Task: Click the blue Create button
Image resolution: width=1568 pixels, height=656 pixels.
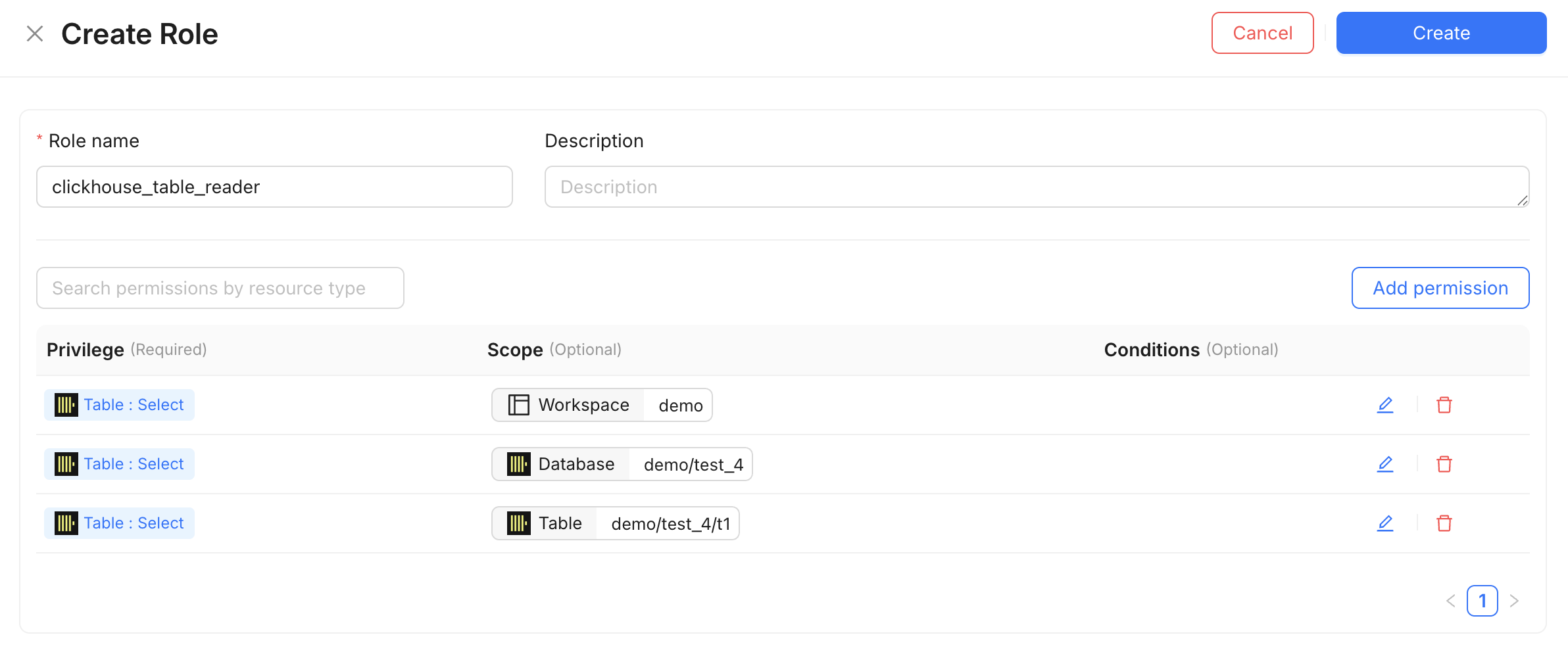Action: [1441, 33]
